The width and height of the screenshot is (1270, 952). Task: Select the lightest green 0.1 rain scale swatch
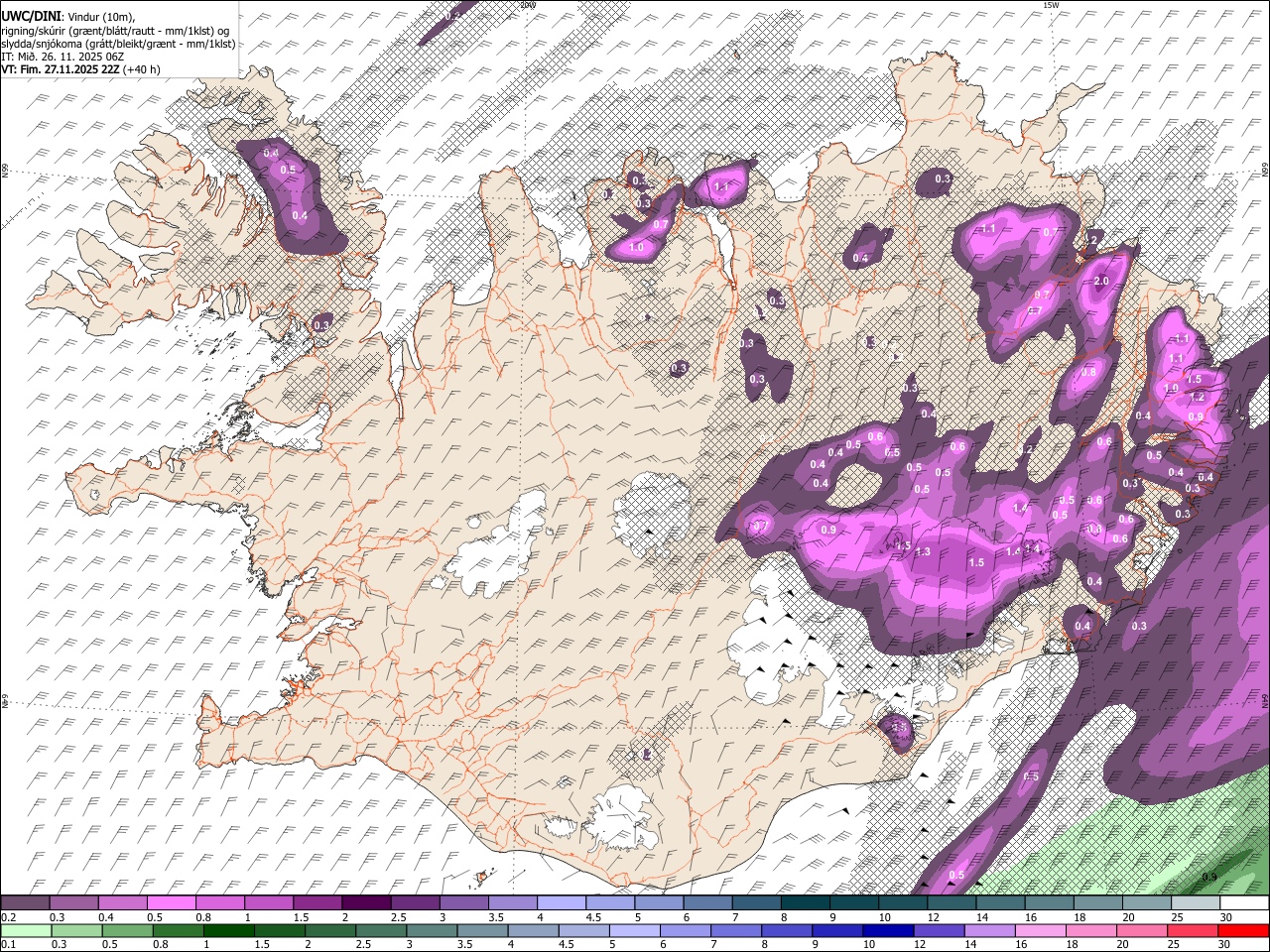(25, 930)
